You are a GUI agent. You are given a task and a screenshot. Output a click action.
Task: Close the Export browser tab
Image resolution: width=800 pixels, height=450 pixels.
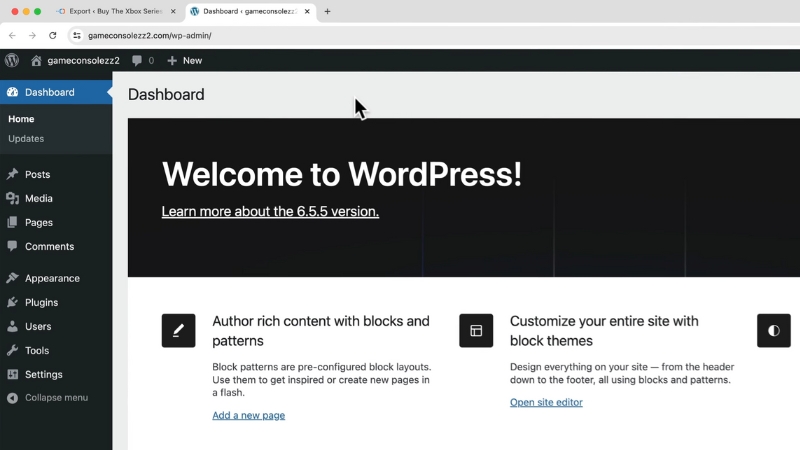point(173,11)
